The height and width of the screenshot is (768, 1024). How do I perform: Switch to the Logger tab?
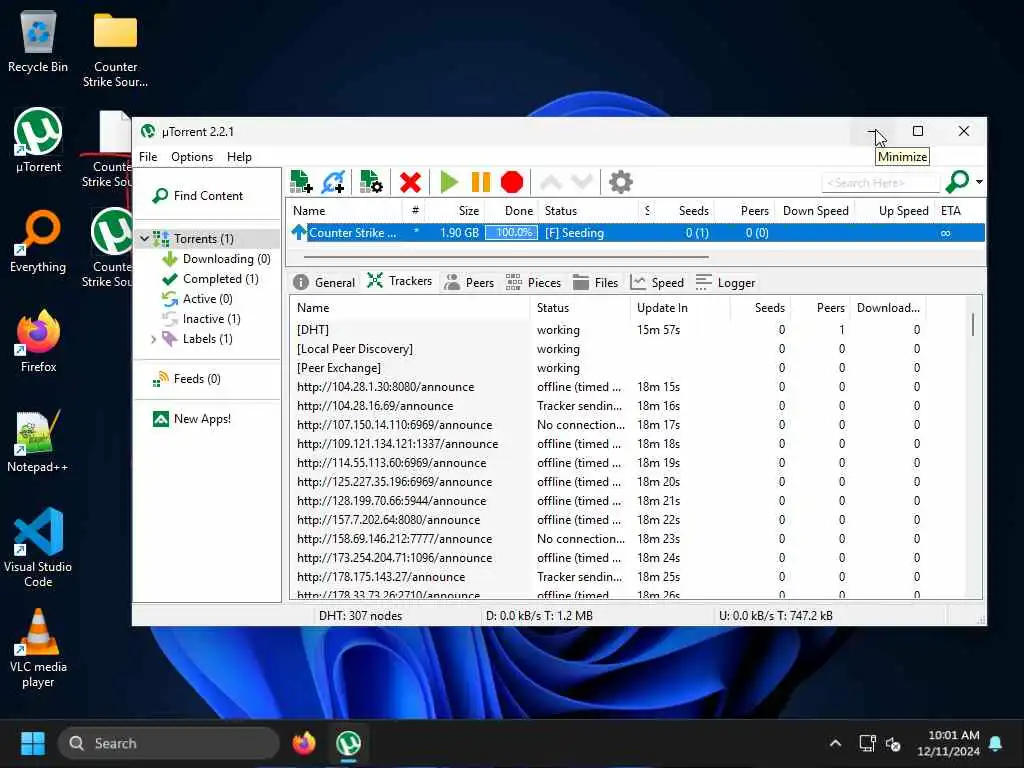pos(725,282)
